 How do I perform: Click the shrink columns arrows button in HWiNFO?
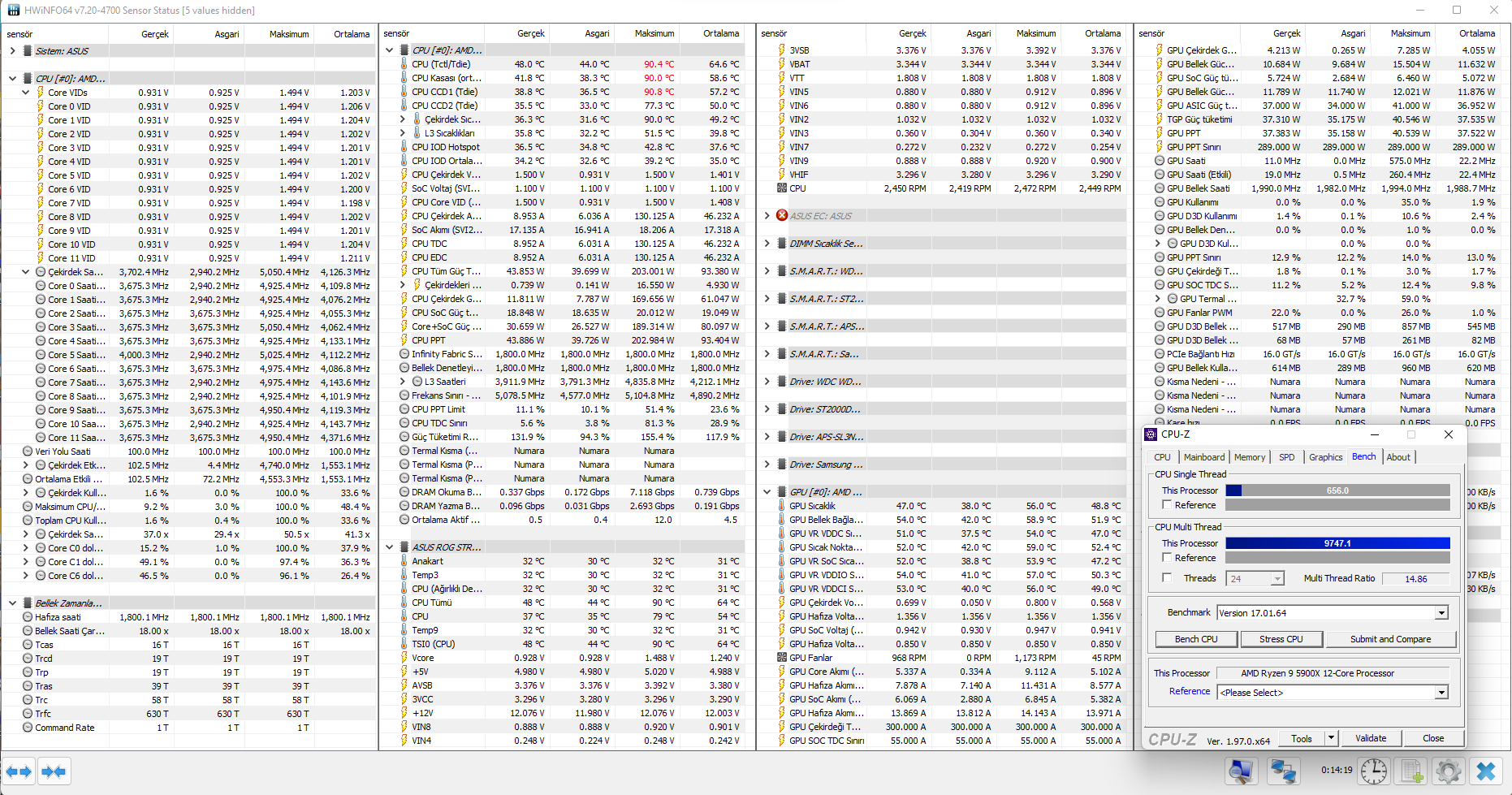coord(54,771)
